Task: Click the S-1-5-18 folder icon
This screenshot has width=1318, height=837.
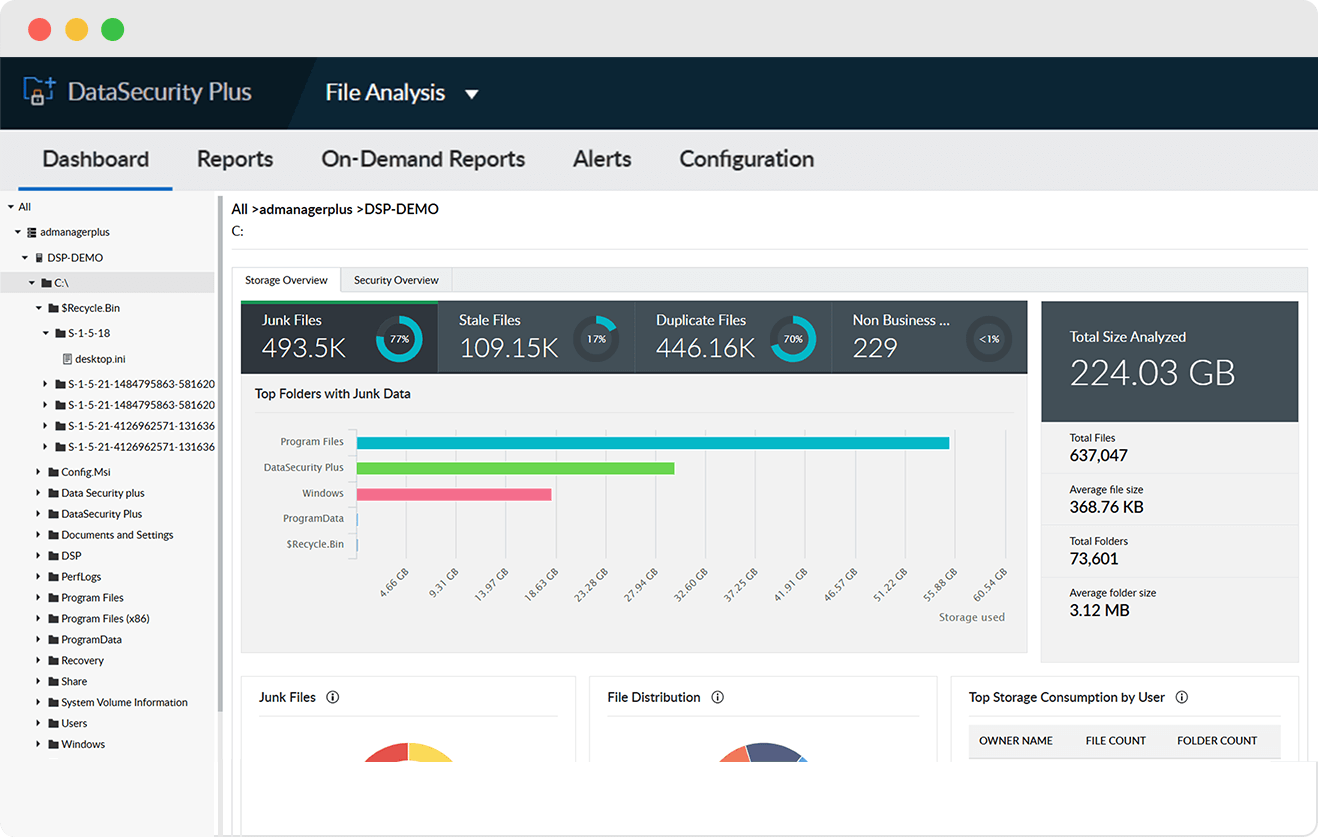Action: coord(60,333)
